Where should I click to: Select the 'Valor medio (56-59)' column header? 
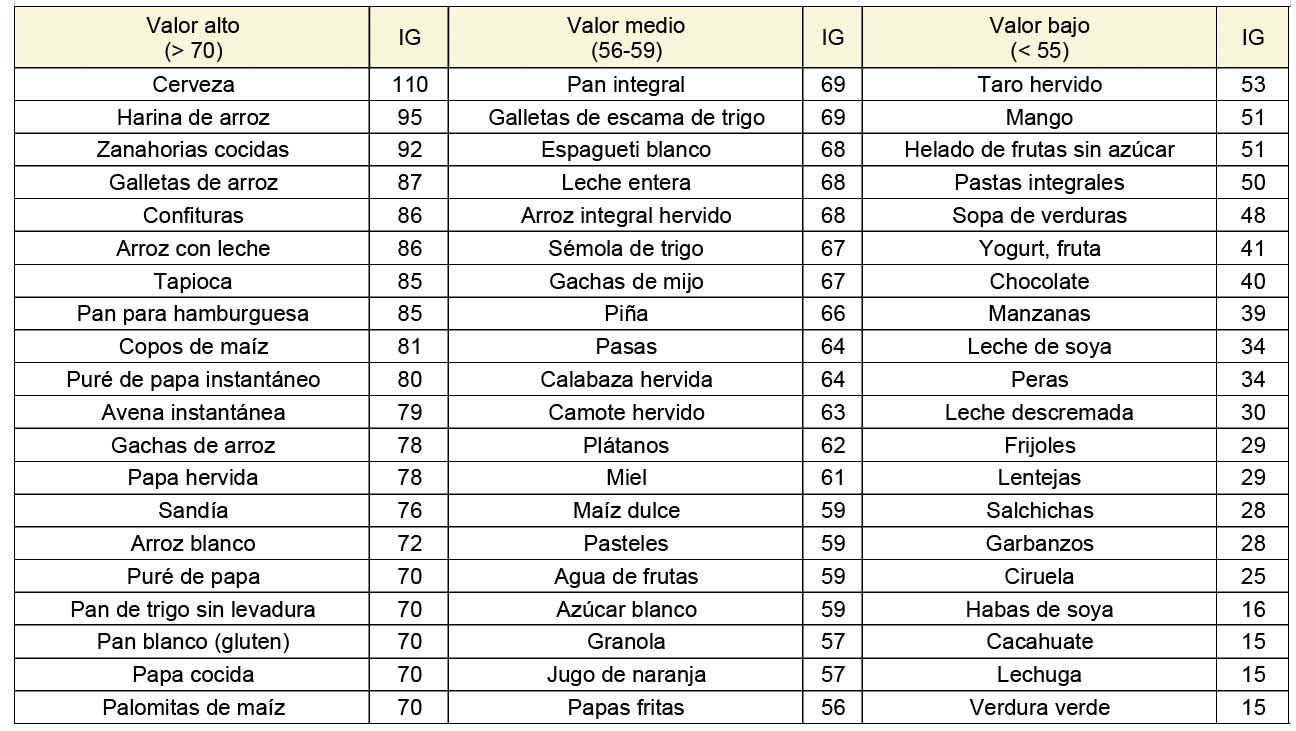click(626, 37)
